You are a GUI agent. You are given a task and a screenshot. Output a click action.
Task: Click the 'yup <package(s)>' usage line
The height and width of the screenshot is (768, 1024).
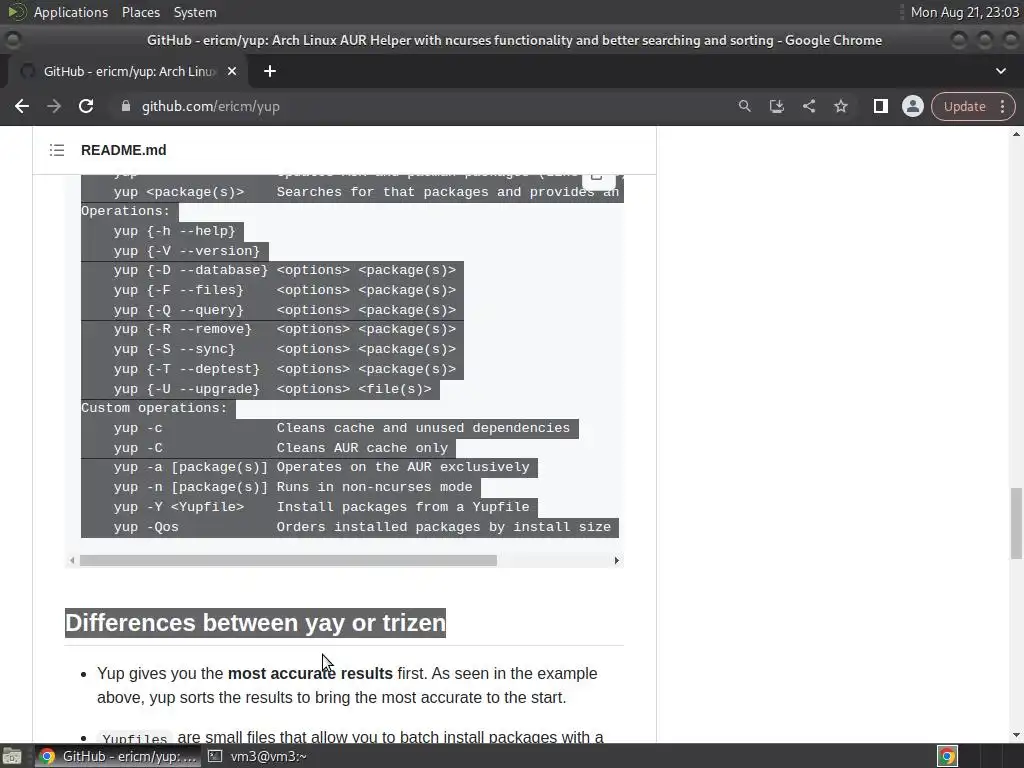pos(179,192)
